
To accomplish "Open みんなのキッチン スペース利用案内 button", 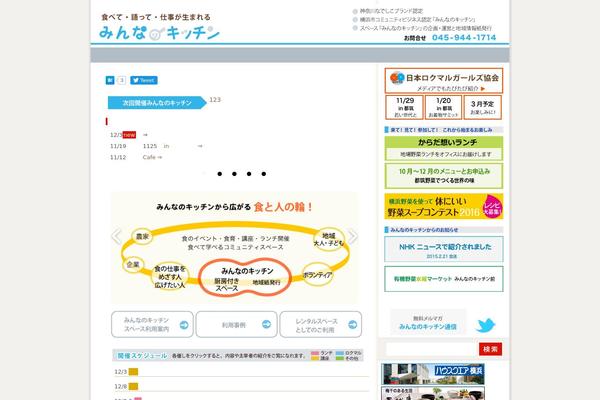I will click(152, 325).
